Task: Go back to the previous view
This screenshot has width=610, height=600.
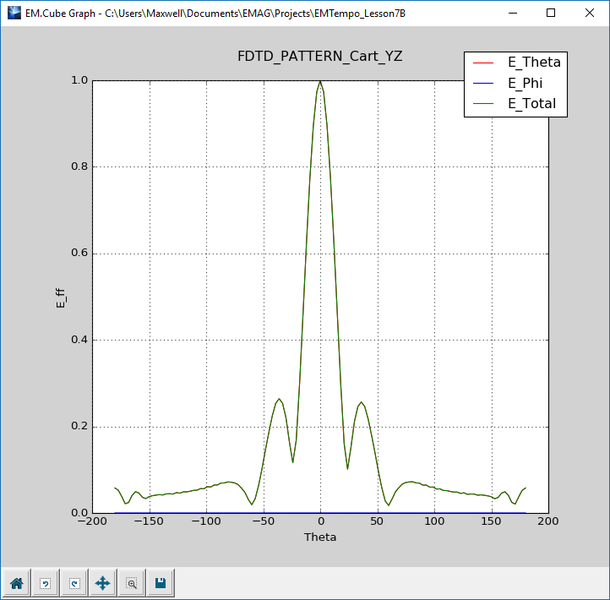Action: (x=45, y=582)
